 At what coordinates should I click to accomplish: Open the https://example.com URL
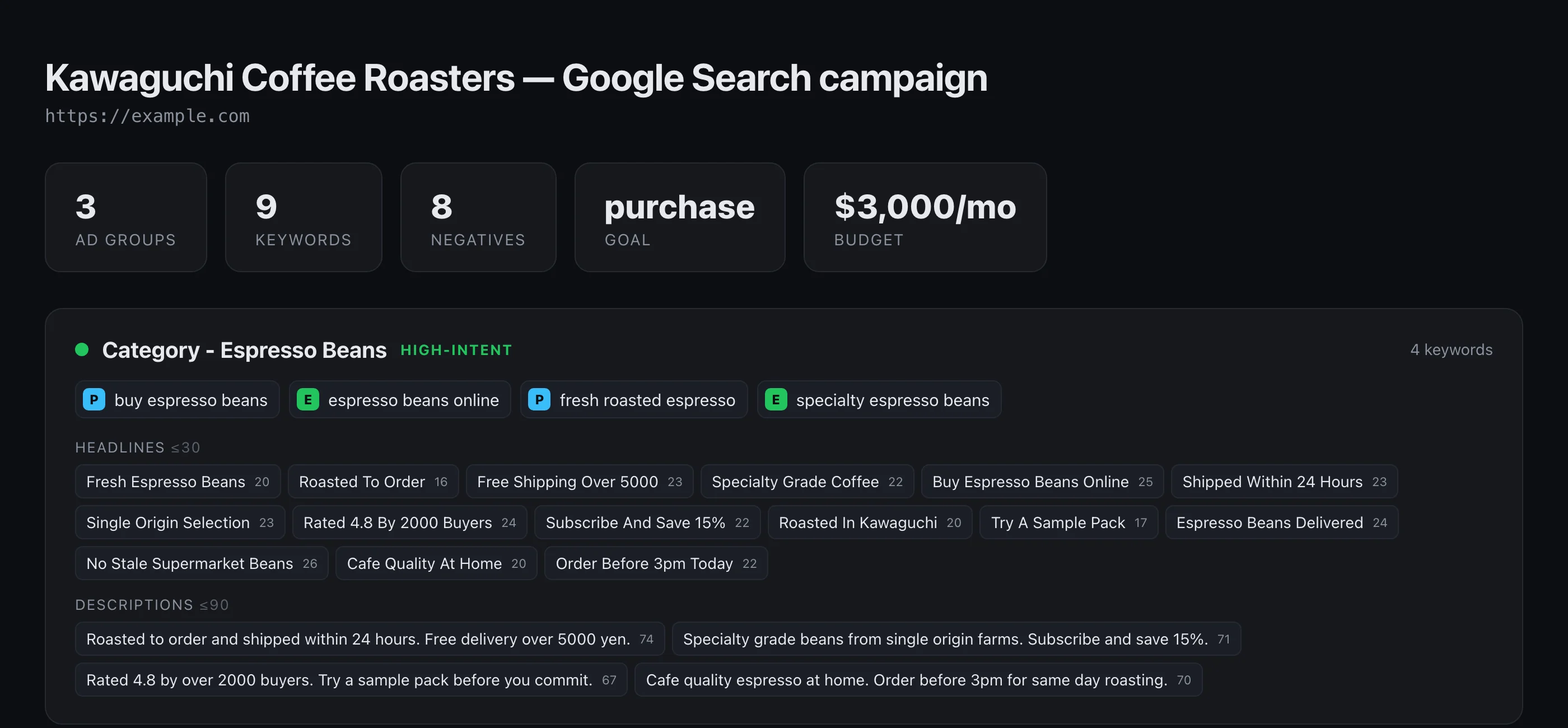tap(147, 116)
